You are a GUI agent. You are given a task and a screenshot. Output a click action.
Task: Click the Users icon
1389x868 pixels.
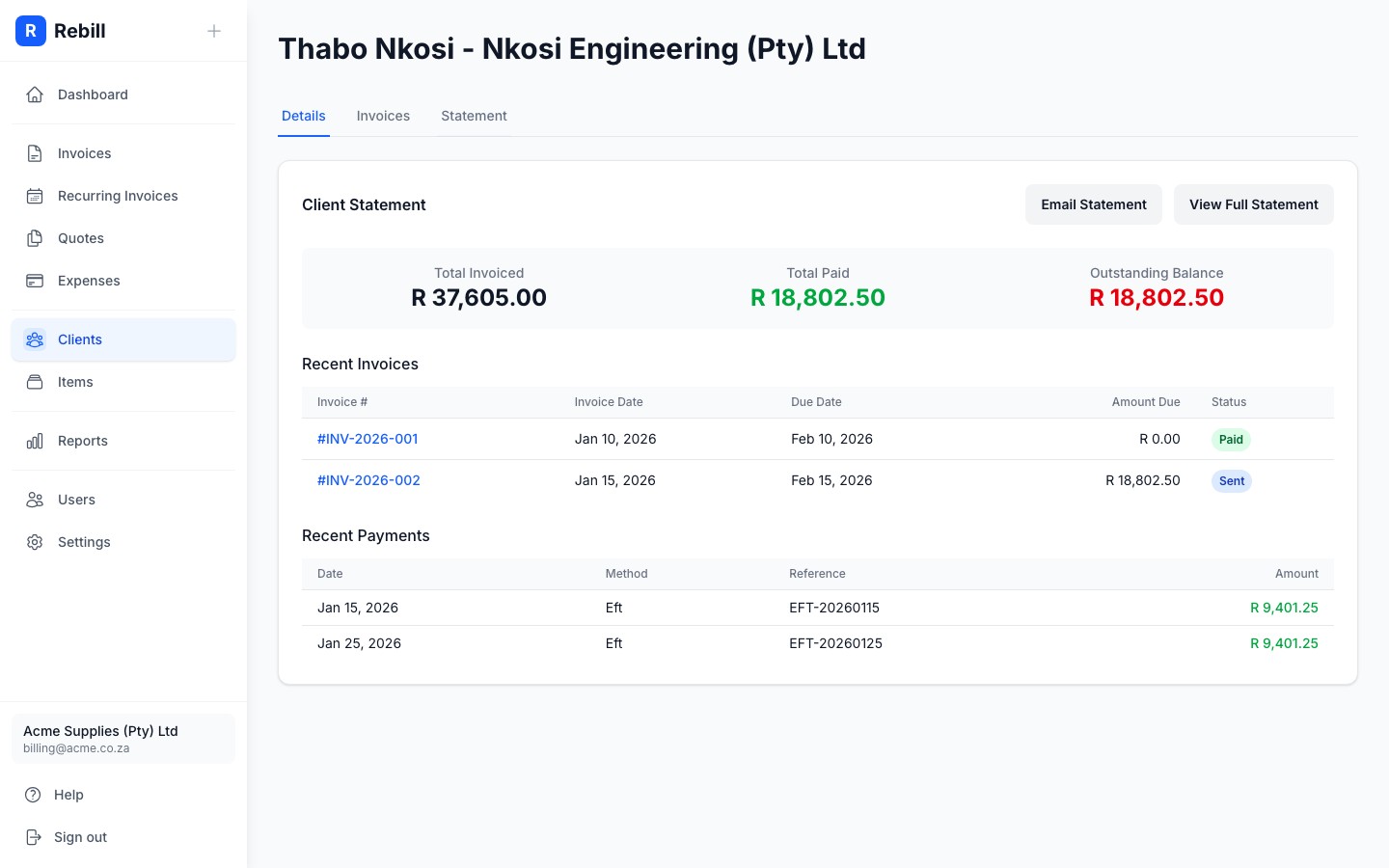35,500
